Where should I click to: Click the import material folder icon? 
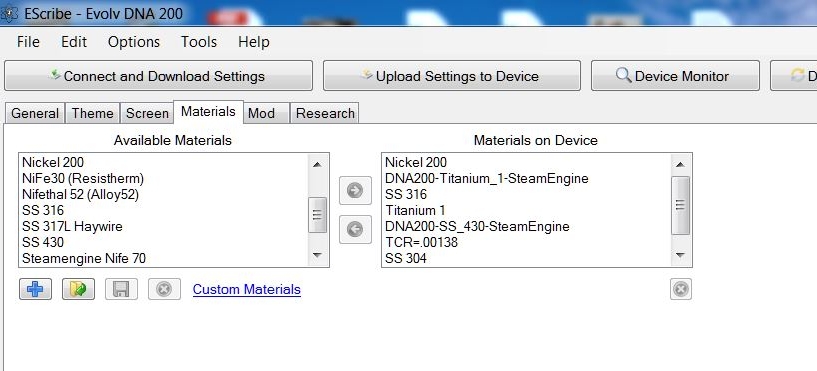tap(78, 289)
